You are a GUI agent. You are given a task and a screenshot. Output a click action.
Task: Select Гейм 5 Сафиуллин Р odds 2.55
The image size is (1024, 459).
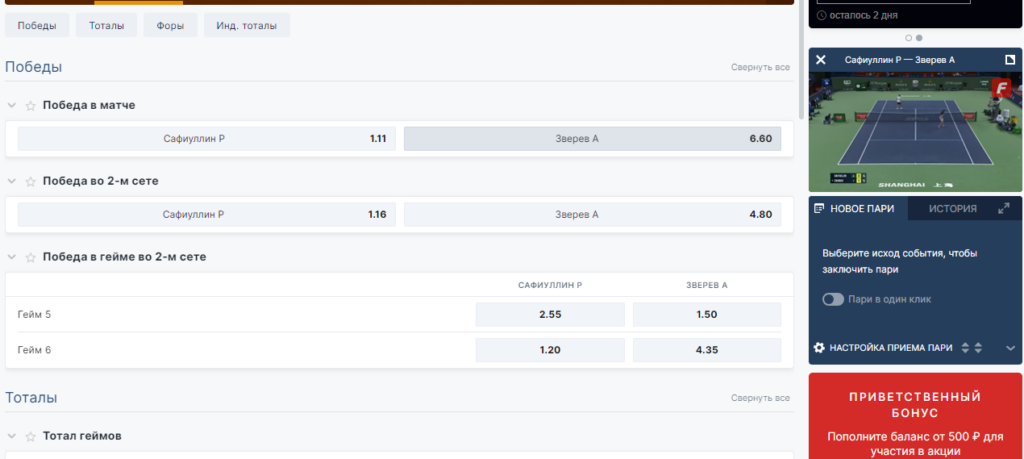coord(550,315)
